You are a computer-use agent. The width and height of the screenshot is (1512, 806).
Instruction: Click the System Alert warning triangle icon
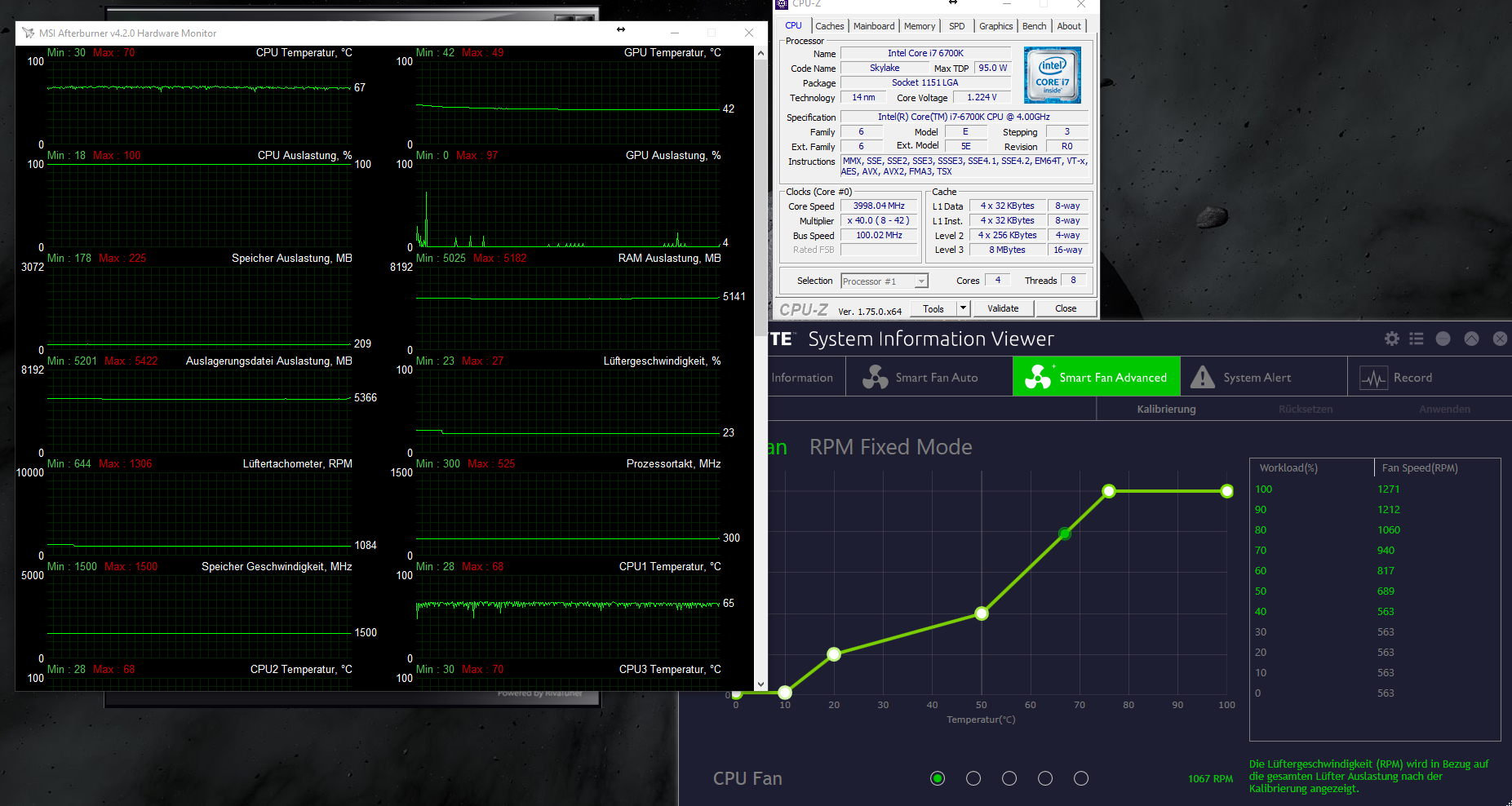1202,377
